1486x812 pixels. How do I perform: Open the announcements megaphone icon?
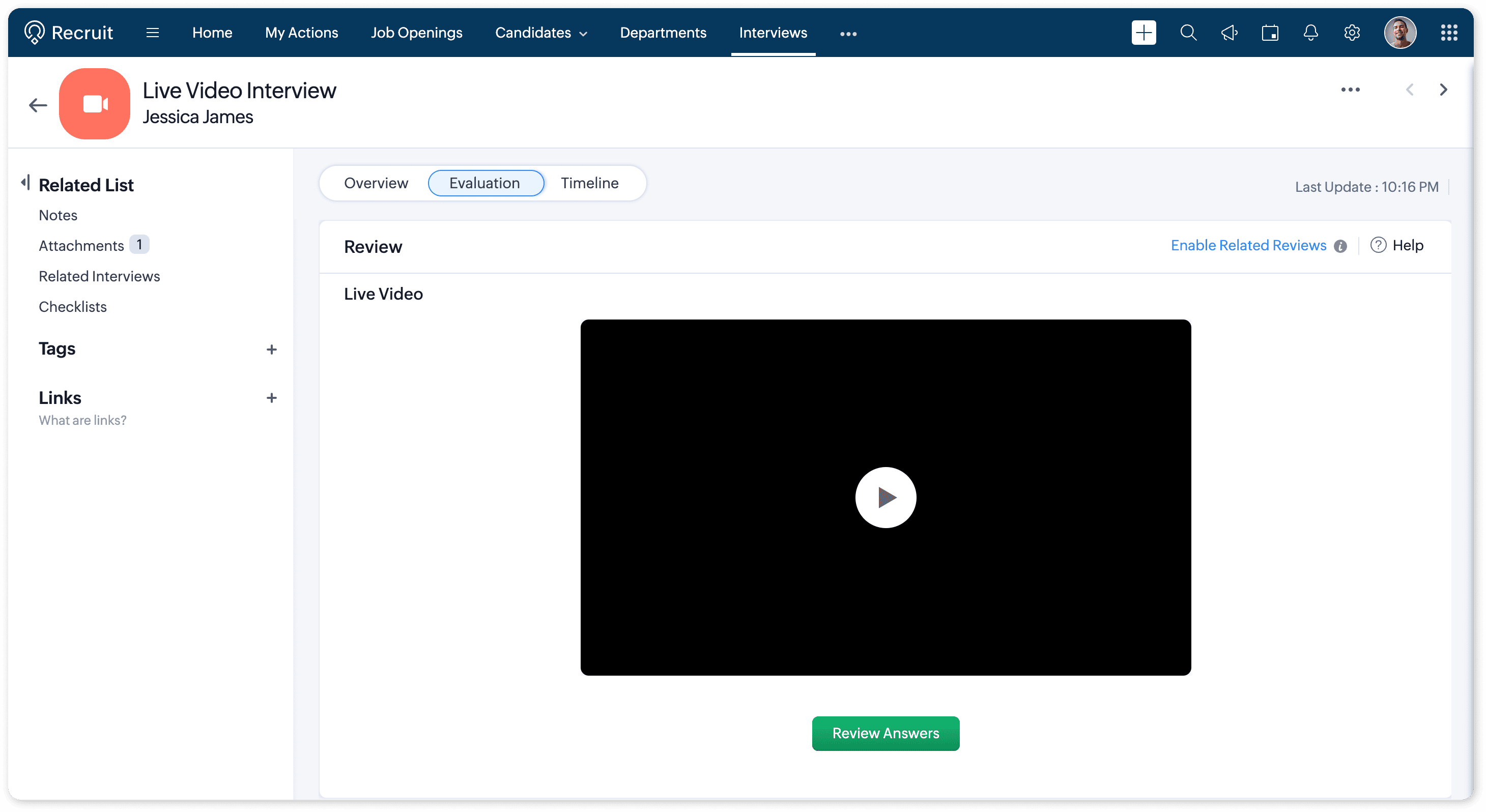(x=1228, y=33)
